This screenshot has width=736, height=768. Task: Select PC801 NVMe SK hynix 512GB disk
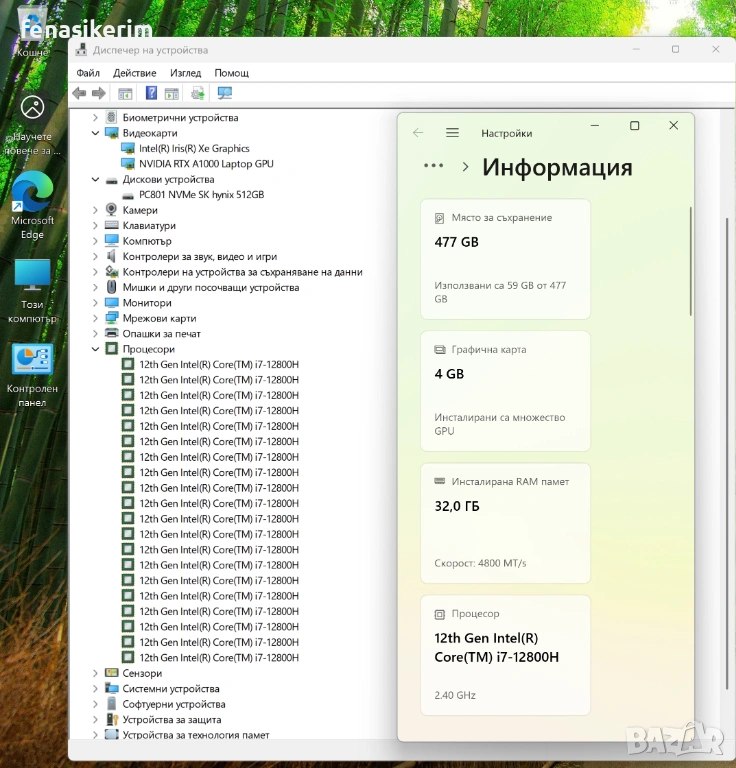click(201, 195)
